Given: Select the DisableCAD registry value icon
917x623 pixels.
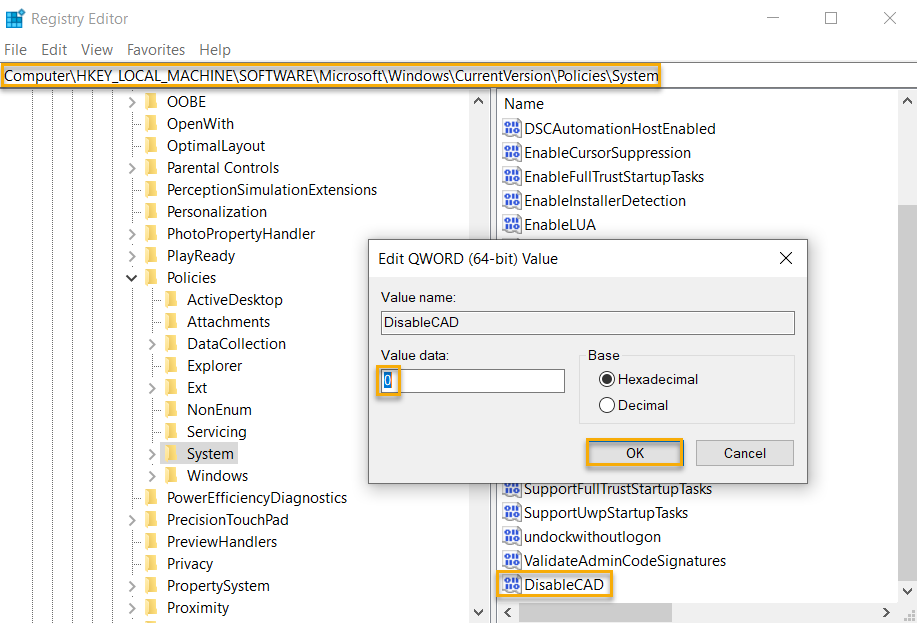Looking at the screenshot, I should (511, 583).
